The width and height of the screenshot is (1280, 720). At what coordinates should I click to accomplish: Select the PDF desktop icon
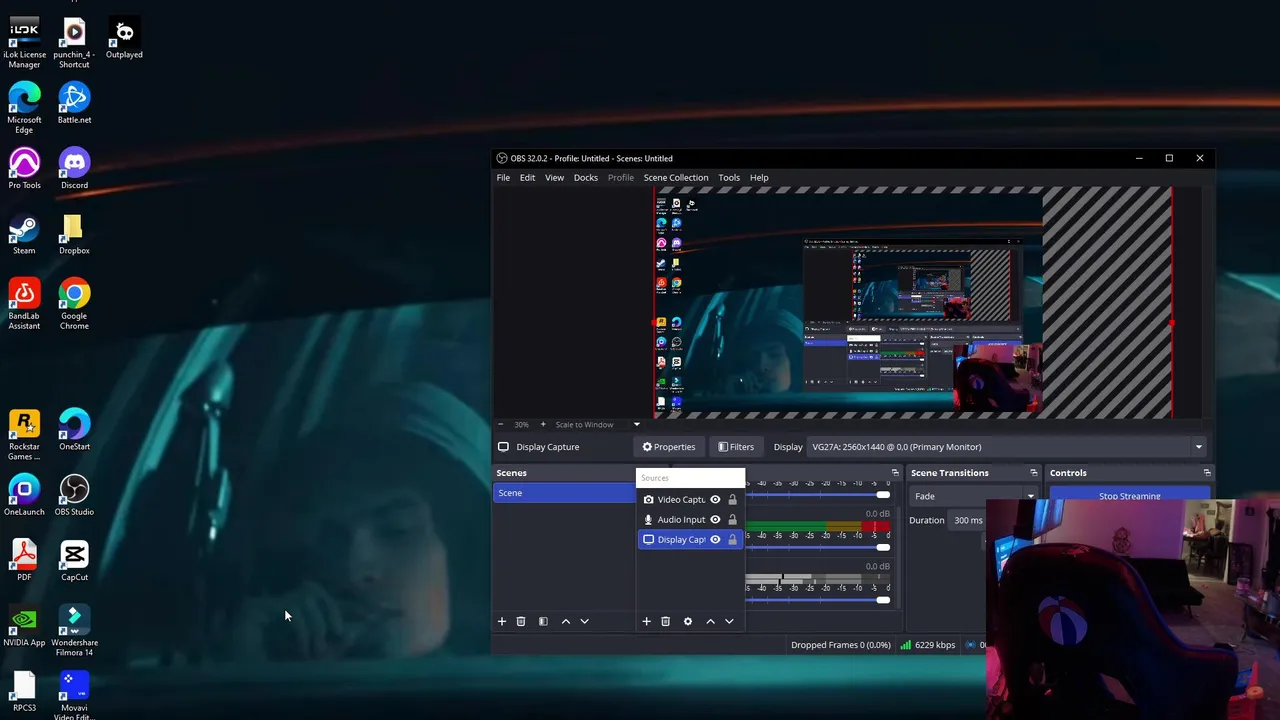coord(24,560)
